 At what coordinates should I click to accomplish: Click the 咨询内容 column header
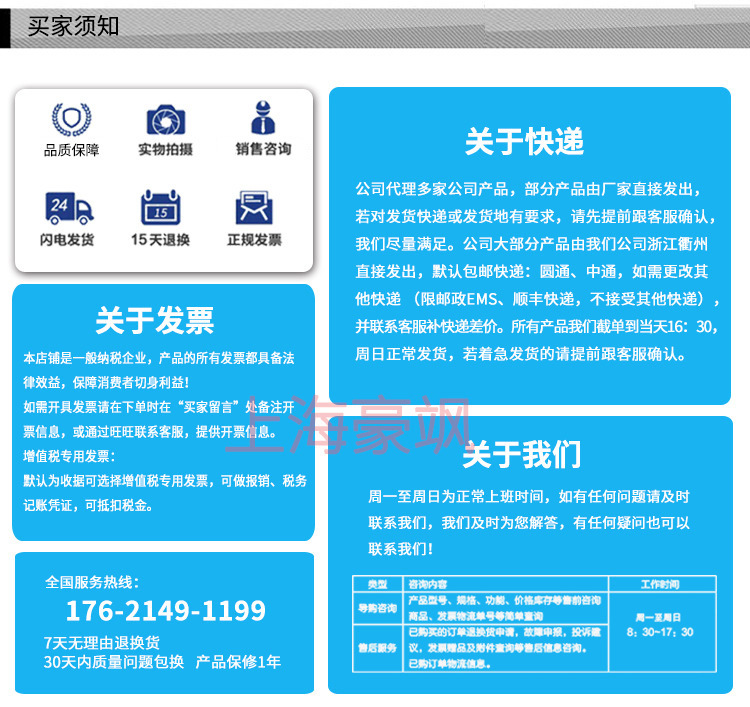tap(428, 584)
